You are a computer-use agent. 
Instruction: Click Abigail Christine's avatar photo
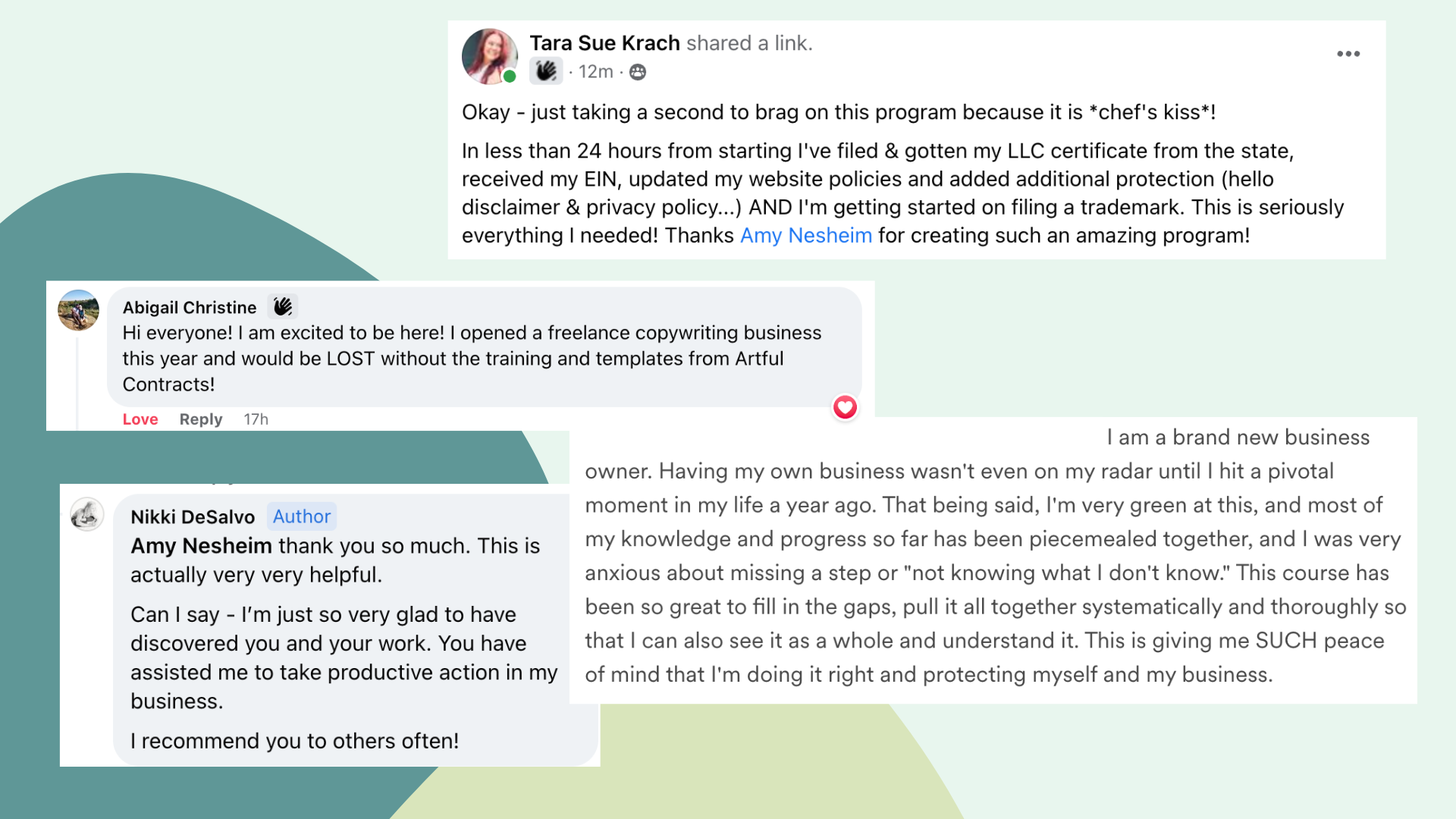(x=78, y=310)
